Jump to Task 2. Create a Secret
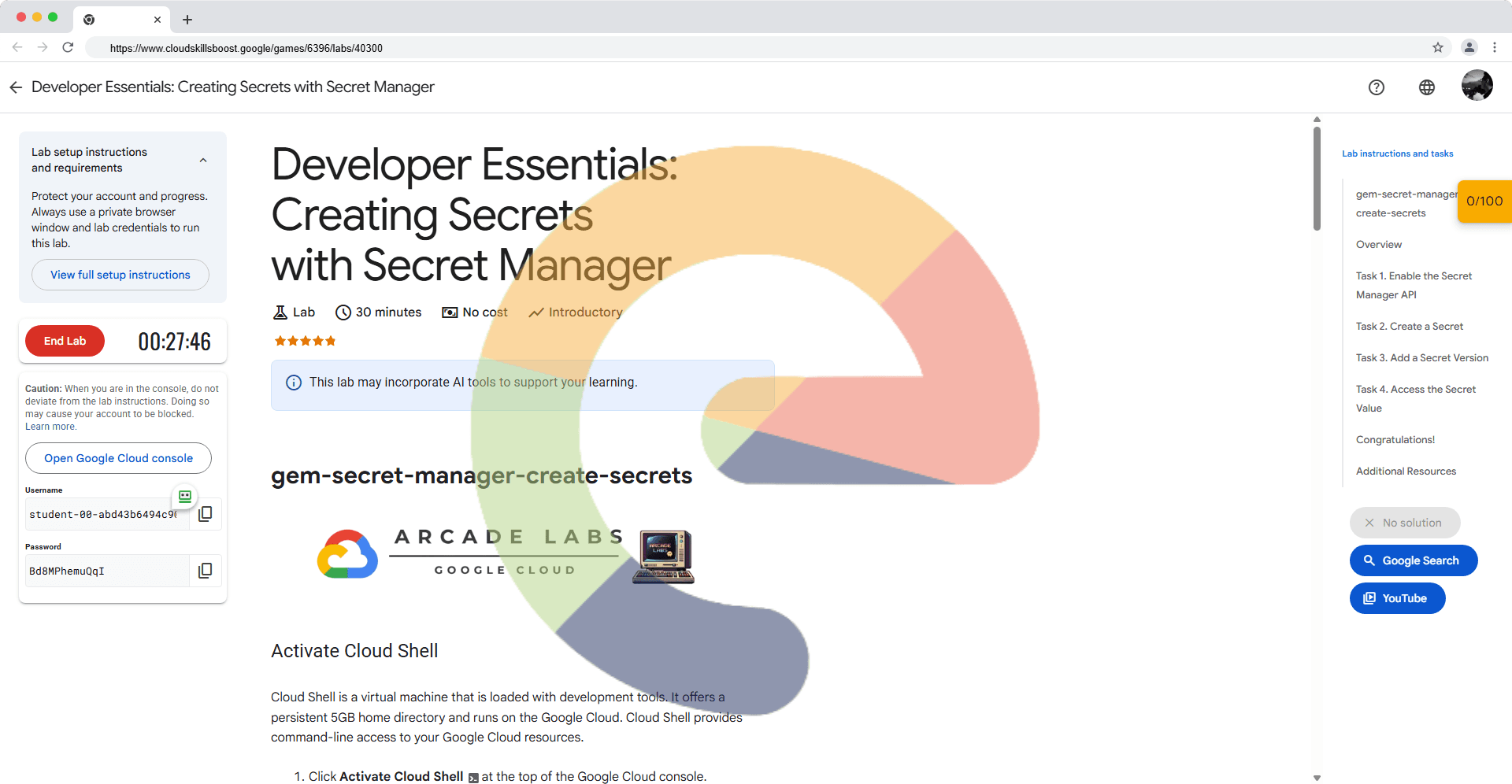This screenshot has width=1512, height=784. pyautogui.click(x=1410, y=327)
